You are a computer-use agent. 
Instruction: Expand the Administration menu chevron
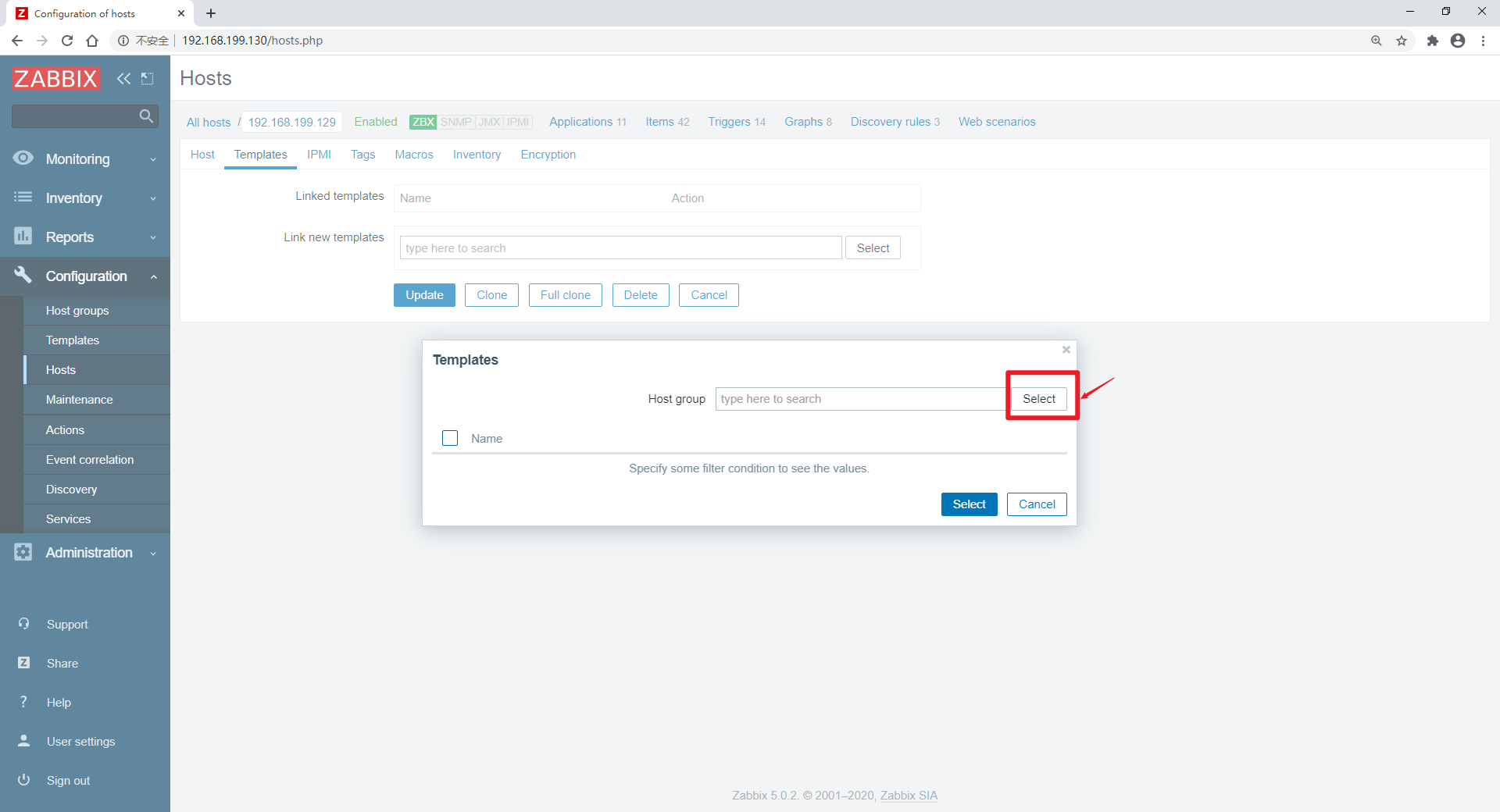tap(153, 553)
